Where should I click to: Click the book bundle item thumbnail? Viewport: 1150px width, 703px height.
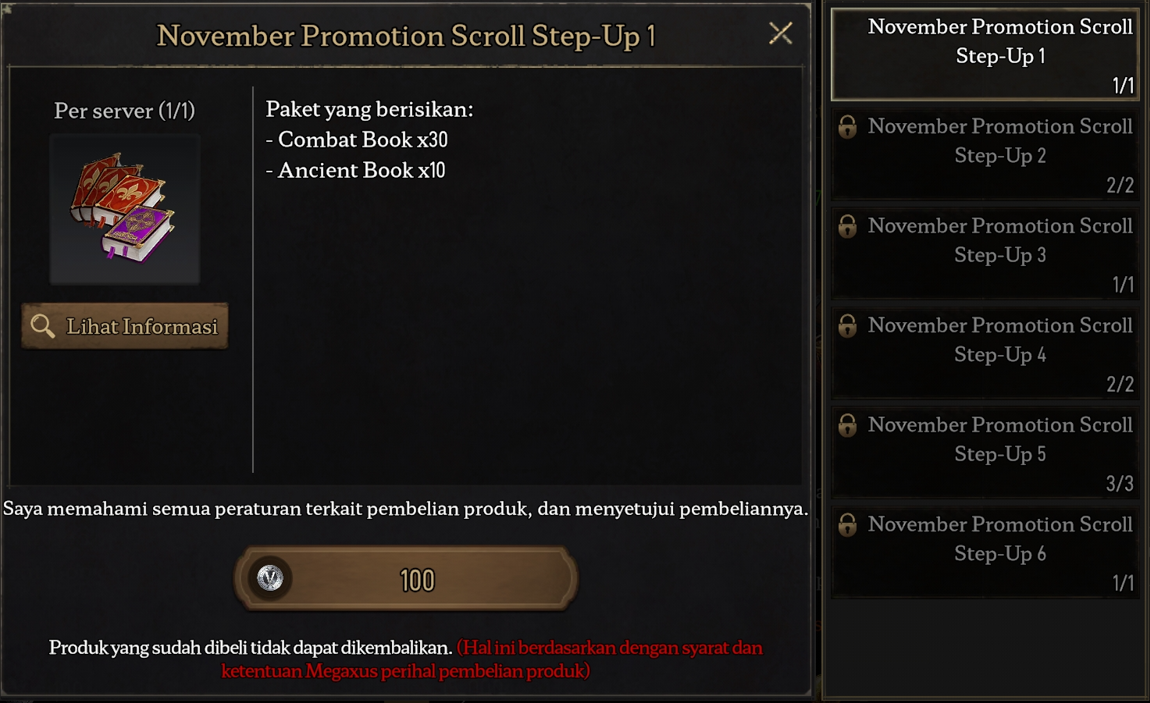125,210
